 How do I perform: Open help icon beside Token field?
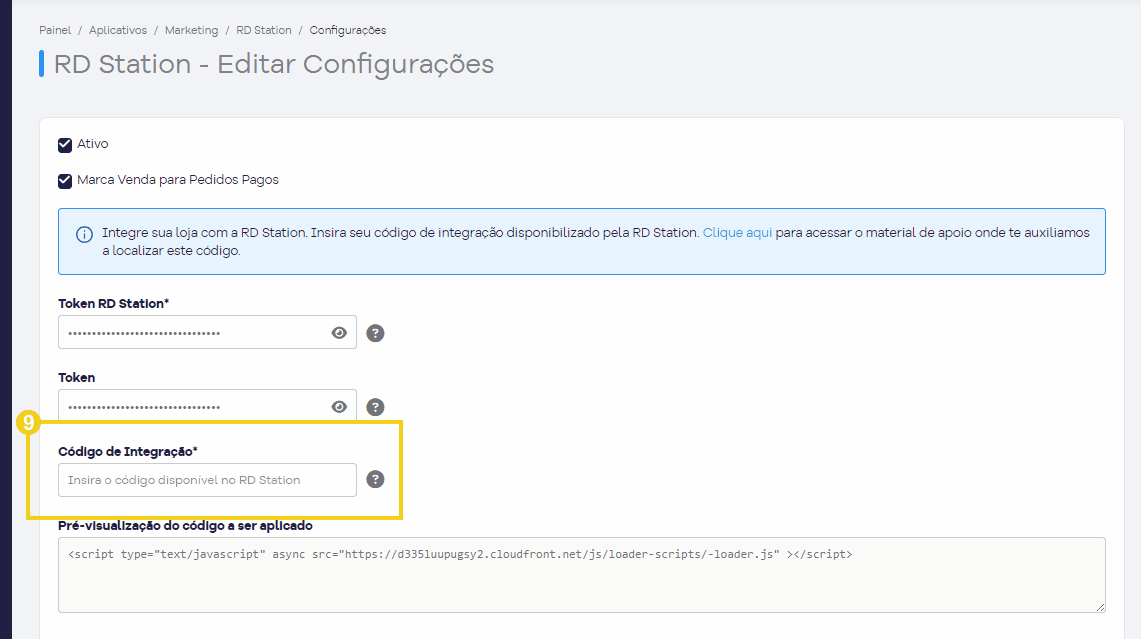tap(375, 407)
